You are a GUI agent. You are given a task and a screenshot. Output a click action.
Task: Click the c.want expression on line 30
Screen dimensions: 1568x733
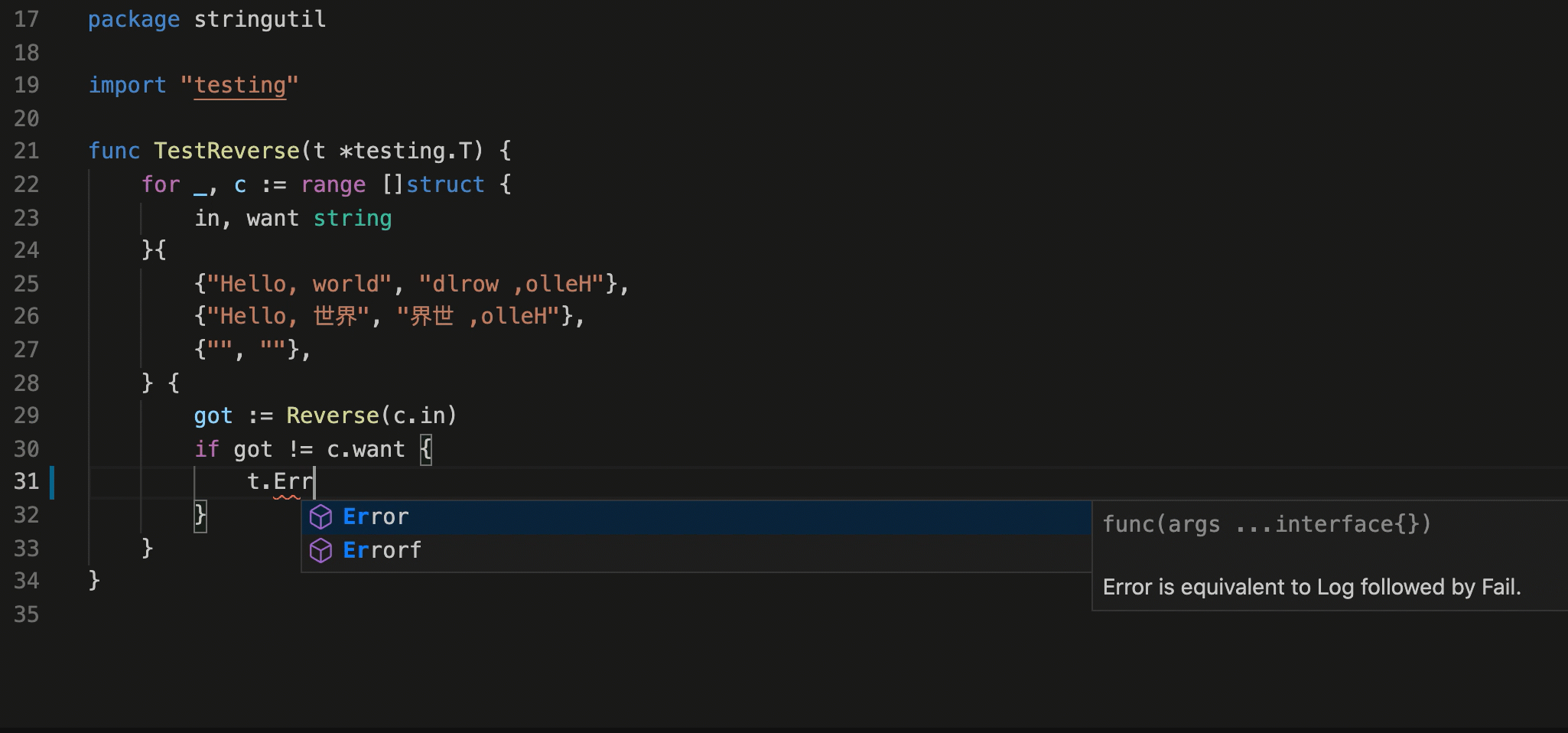tap(366, 448)
